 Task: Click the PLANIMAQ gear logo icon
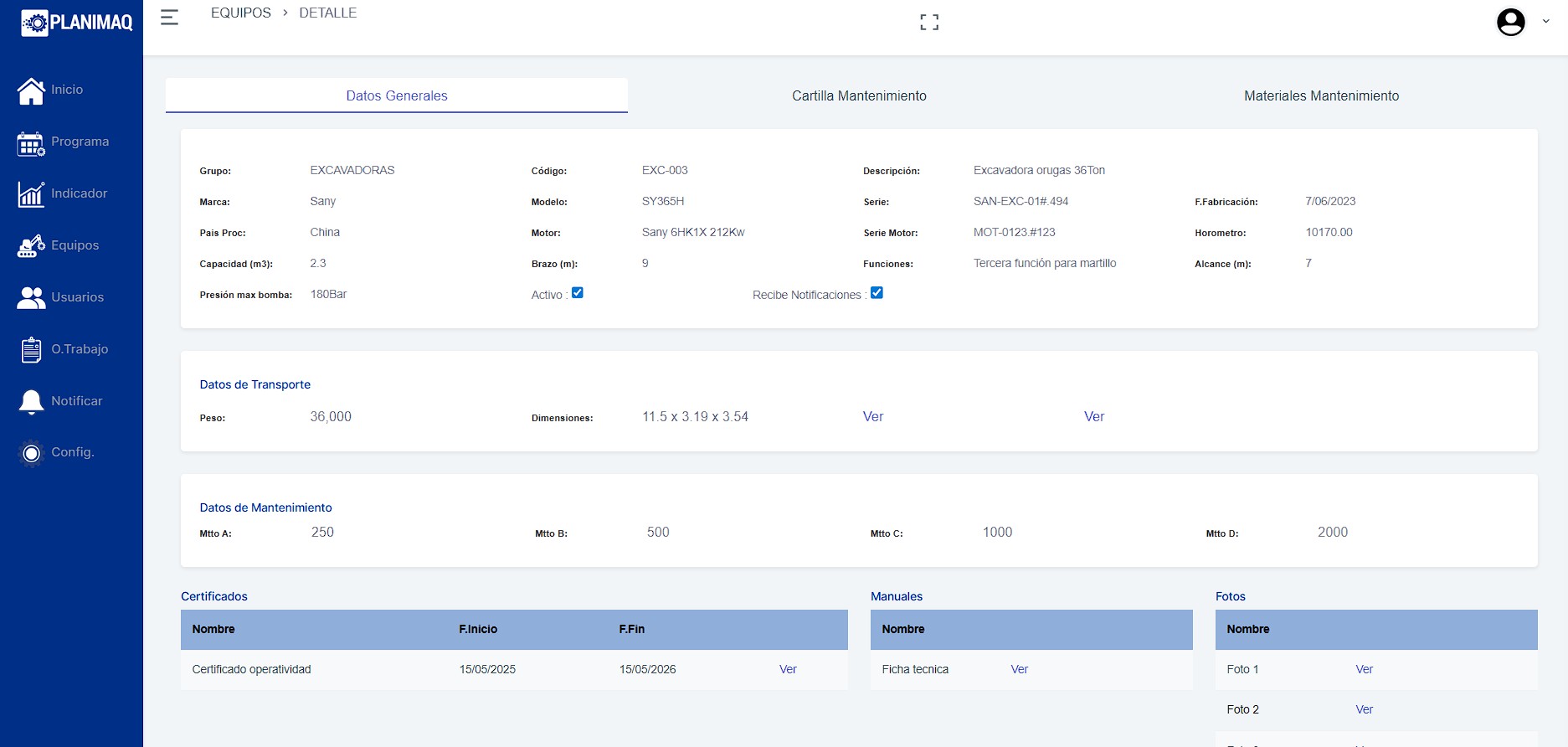tap(34, 23)
